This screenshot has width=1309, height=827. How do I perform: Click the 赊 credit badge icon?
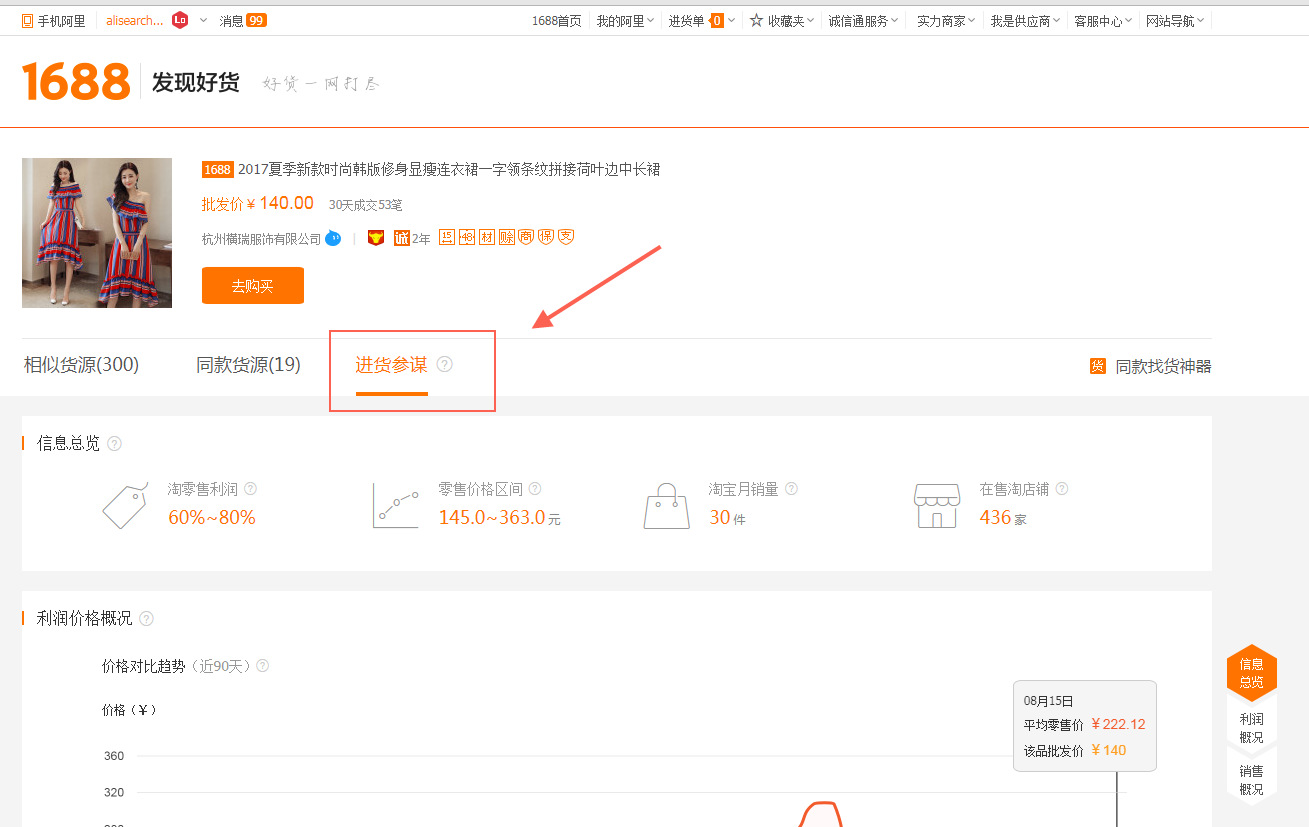pos(507,237)
